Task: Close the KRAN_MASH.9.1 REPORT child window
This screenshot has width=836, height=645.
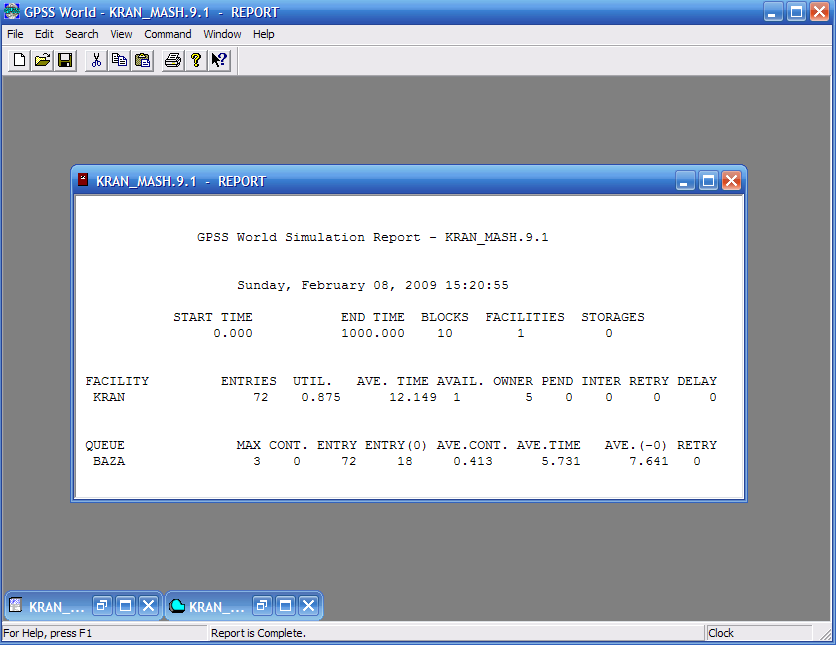Action: (x=732, y=181)
